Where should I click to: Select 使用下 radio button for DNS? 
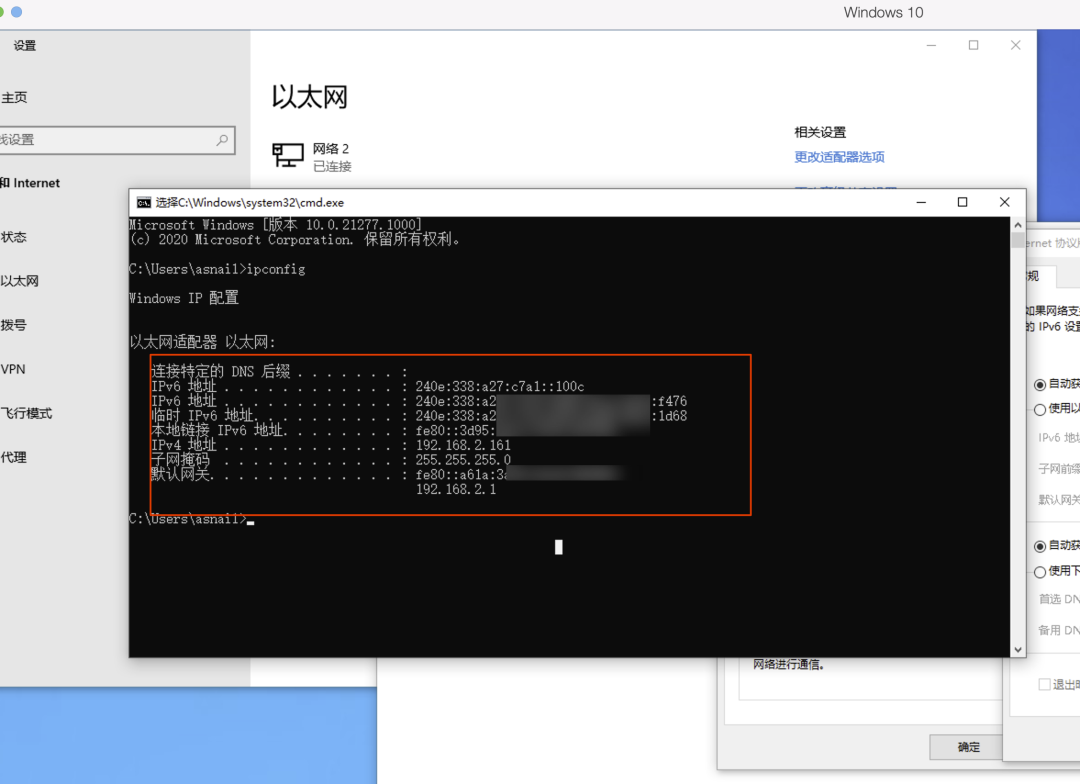[1040, 572]
